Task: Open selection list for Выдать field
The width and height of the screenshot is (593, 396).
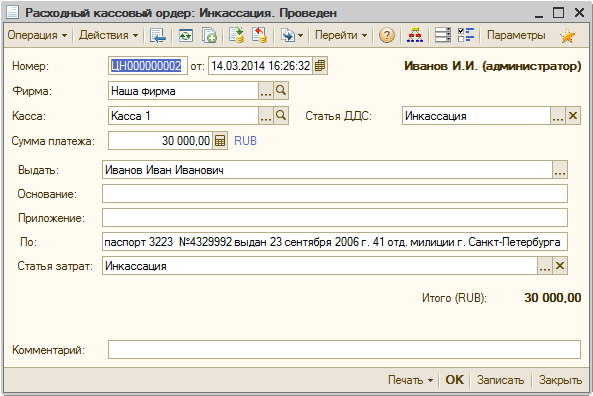Action: pyautogui.click(x=560, y=170)
